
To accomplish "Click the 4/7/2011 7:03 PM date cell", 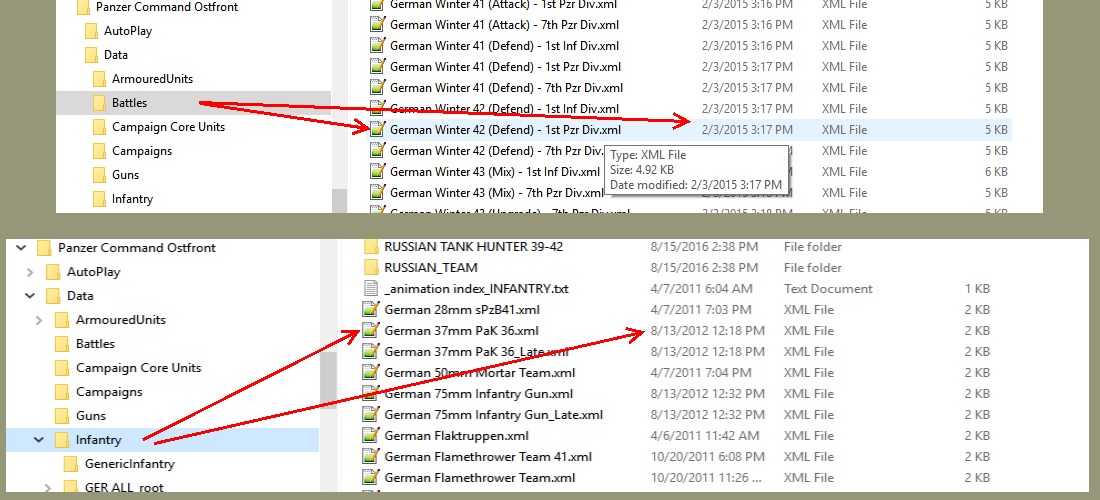I will coord(701,309).
